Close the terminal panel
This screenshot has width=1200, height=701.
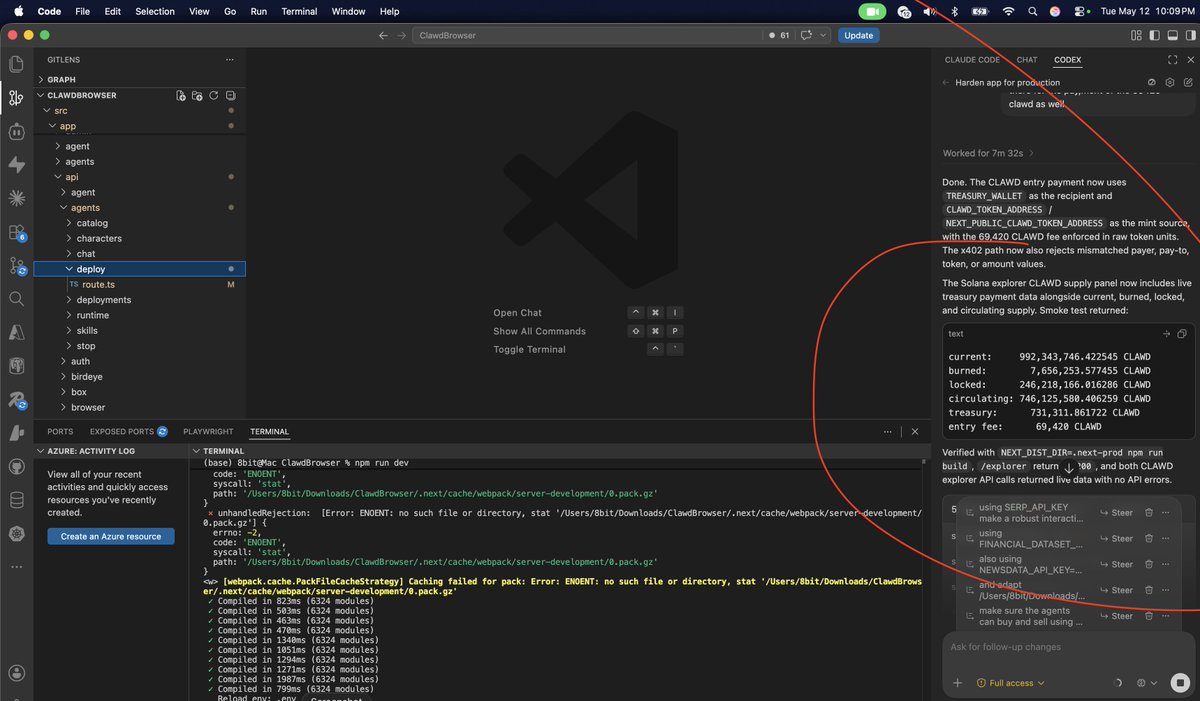[914, 432]
